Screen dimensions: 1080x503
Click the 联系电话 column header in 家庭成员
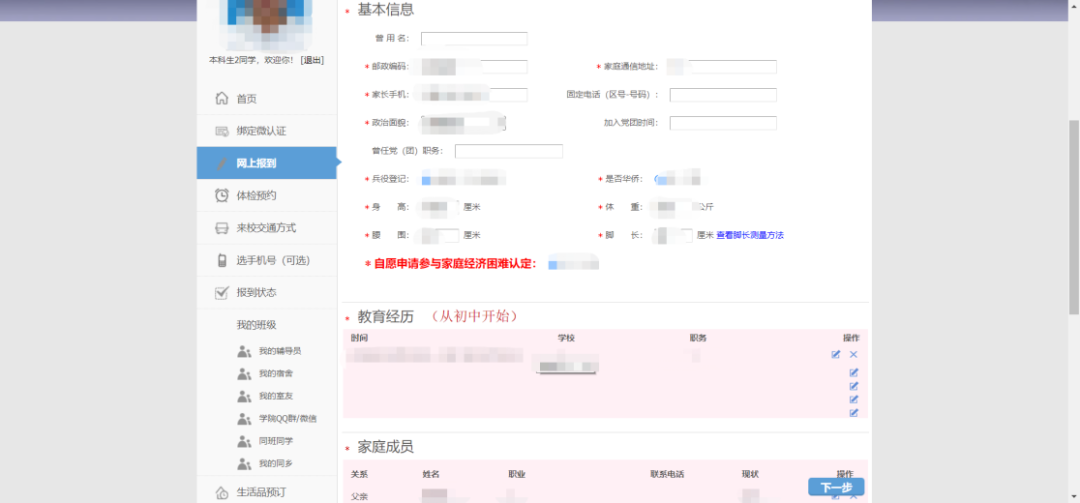(x=667, y=474)
